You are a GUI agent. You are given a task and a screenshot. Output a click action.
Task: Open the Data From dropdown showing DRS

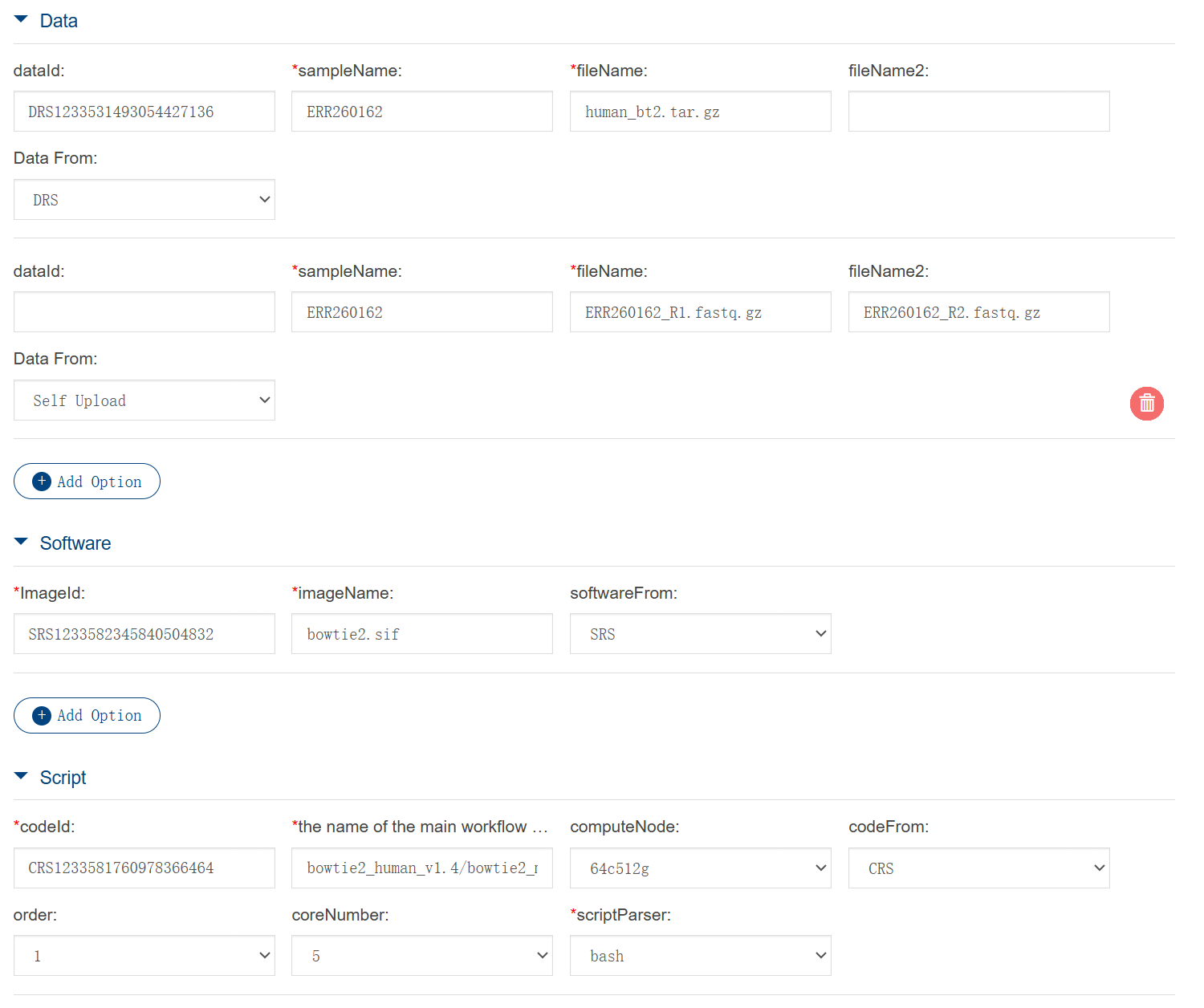coord(144,200)
